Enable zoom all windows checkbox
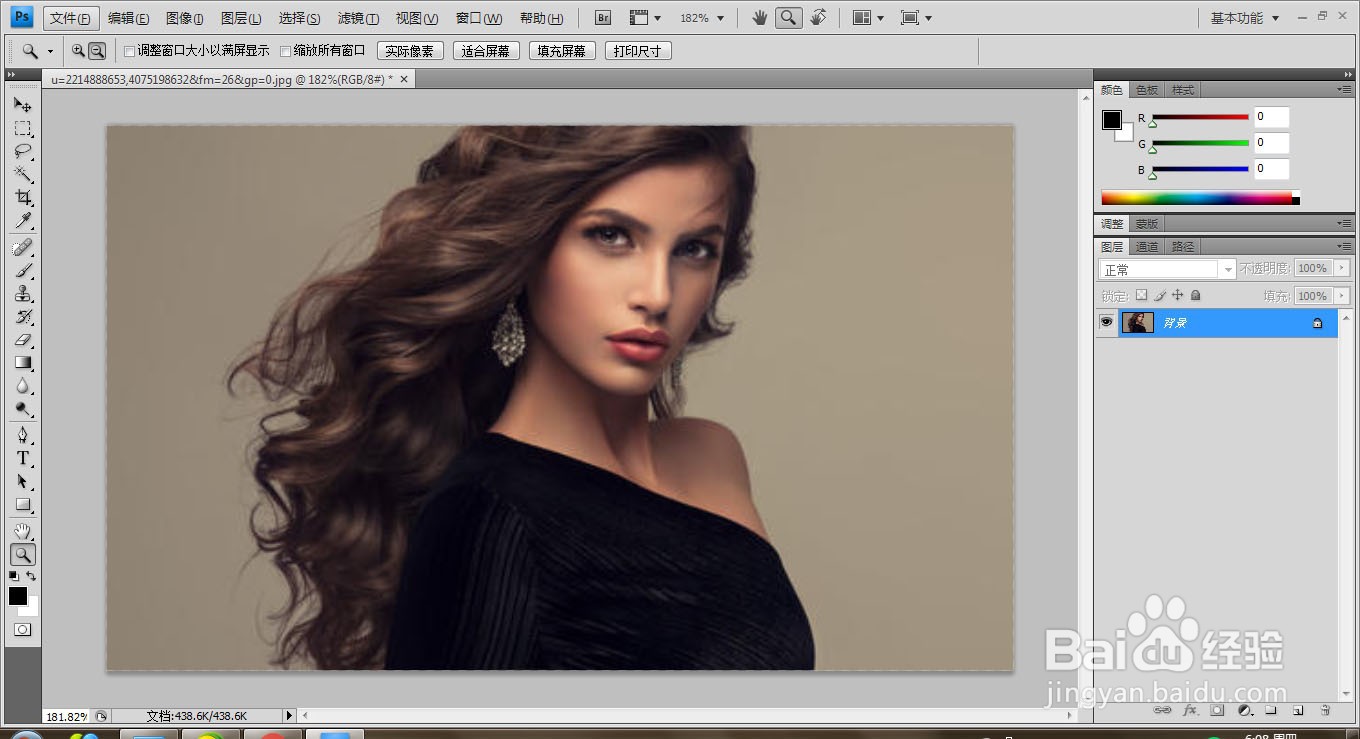Screen dimensions: 1360x739 point(285,51)
